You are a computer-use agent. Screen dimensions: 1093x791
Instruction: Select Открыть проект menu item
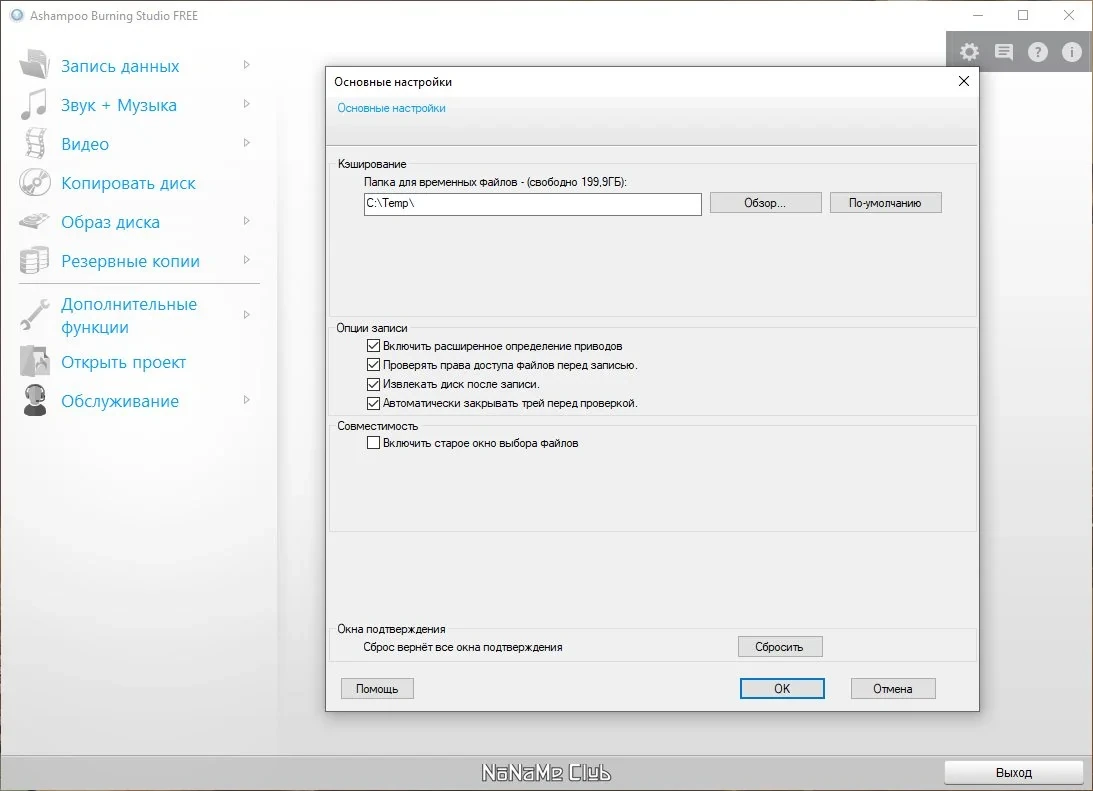tap(123, 362)
